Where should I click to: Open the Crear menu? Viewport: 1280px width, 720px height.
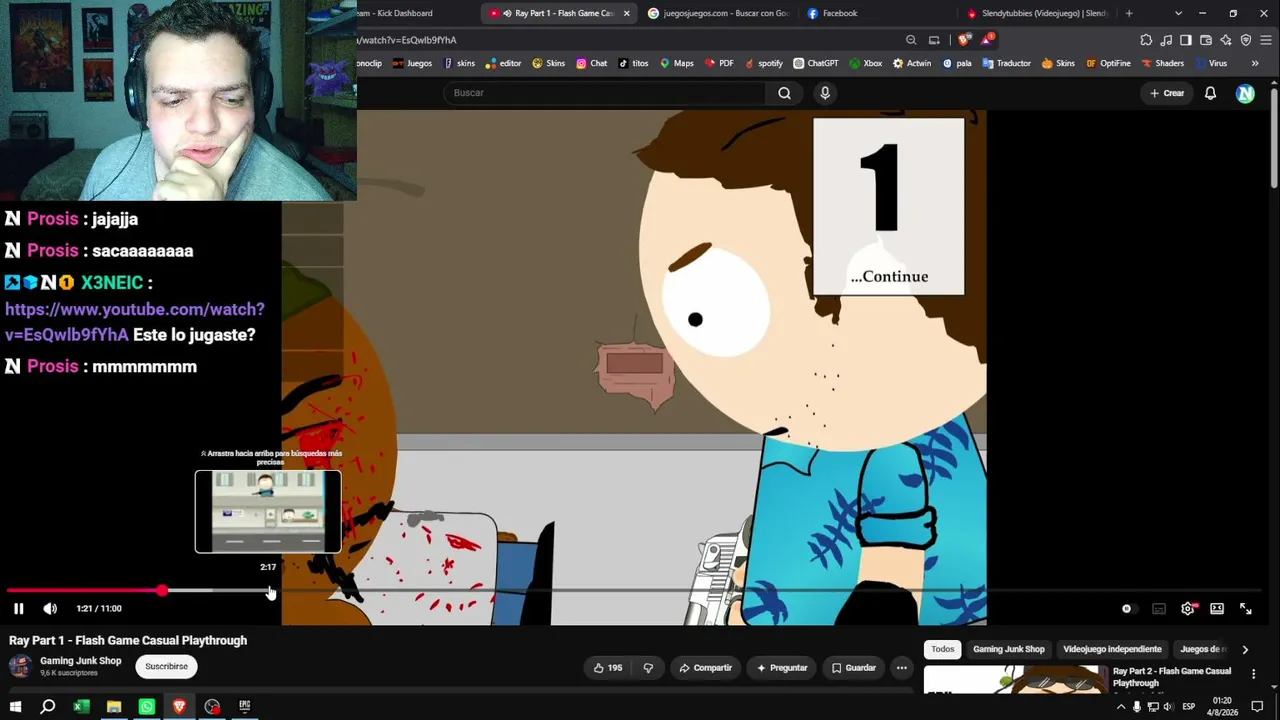[1167, 93]
